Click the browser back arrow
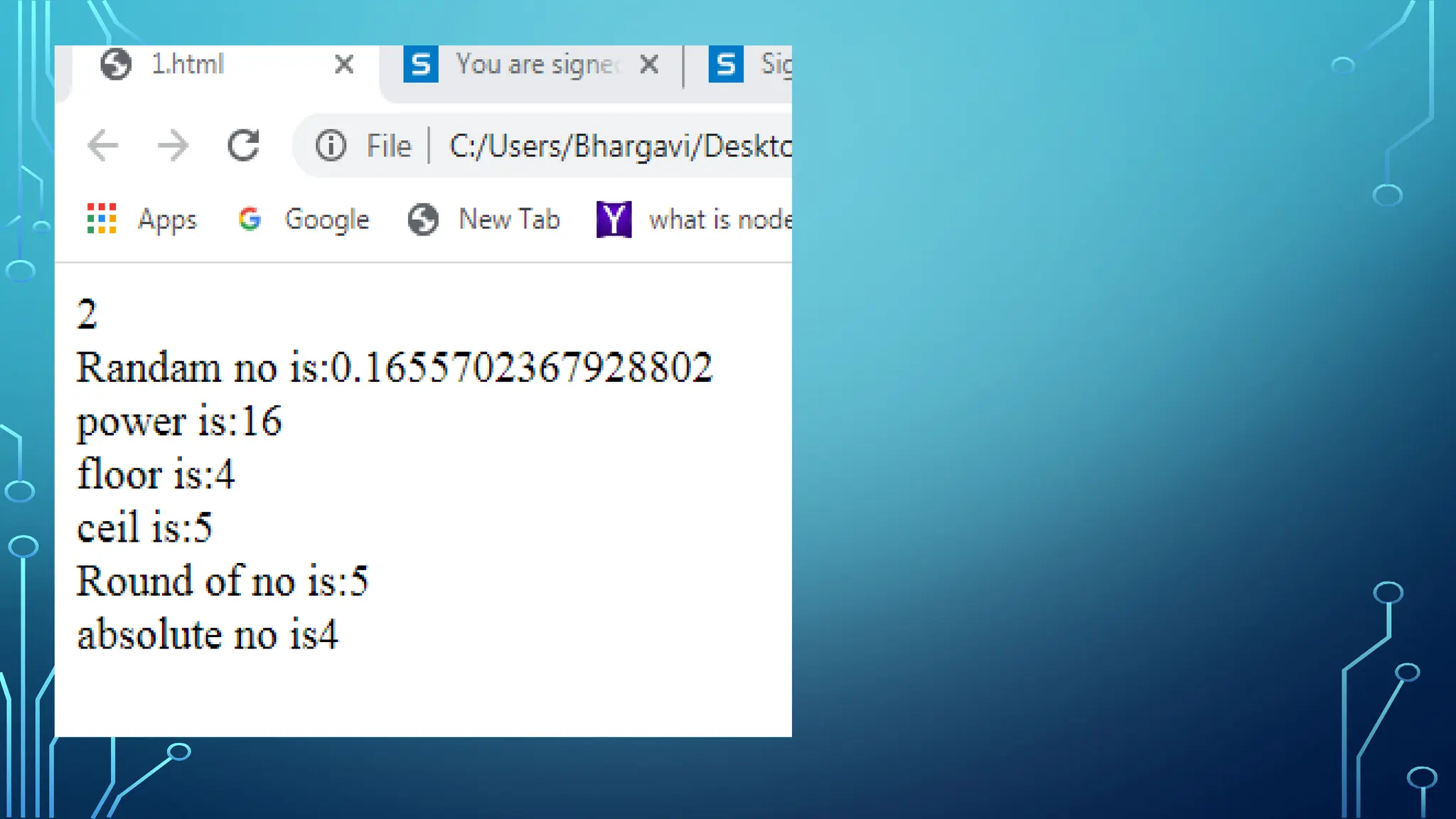Viewport: 1456px width, 819px height. [x=103, y=146]
